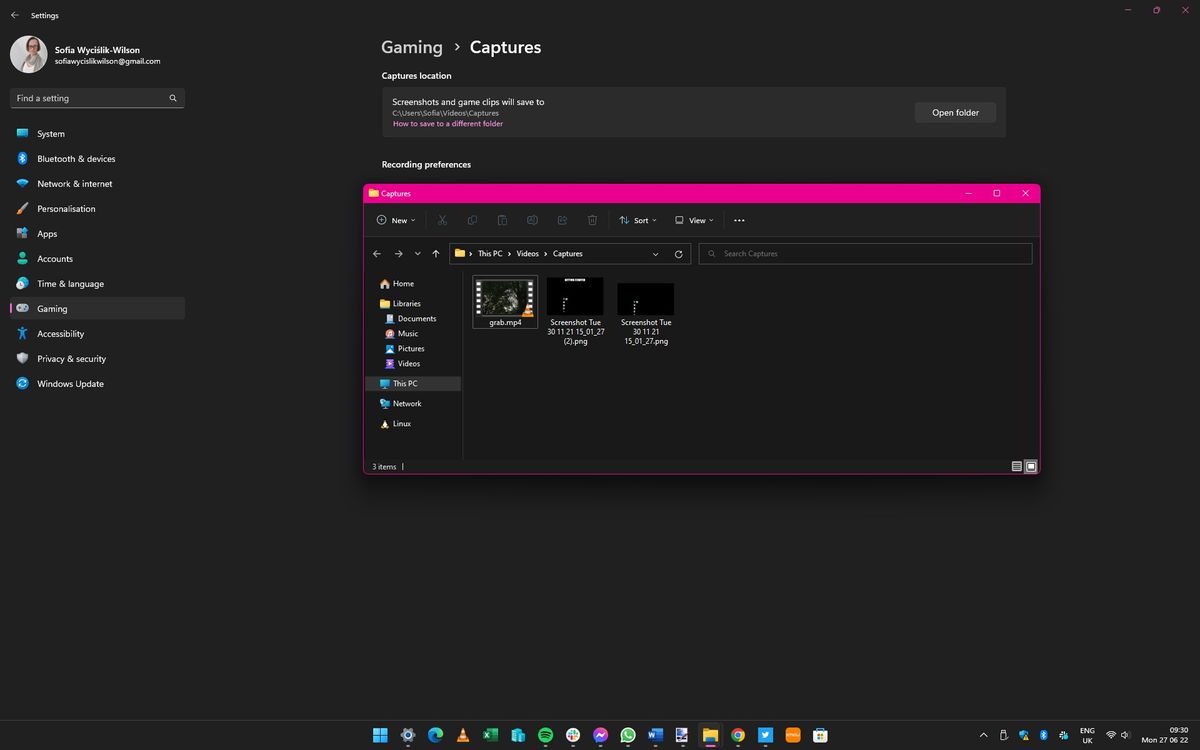Open the New item dropdown
The image size is (1200, 750).
[395, 220]
